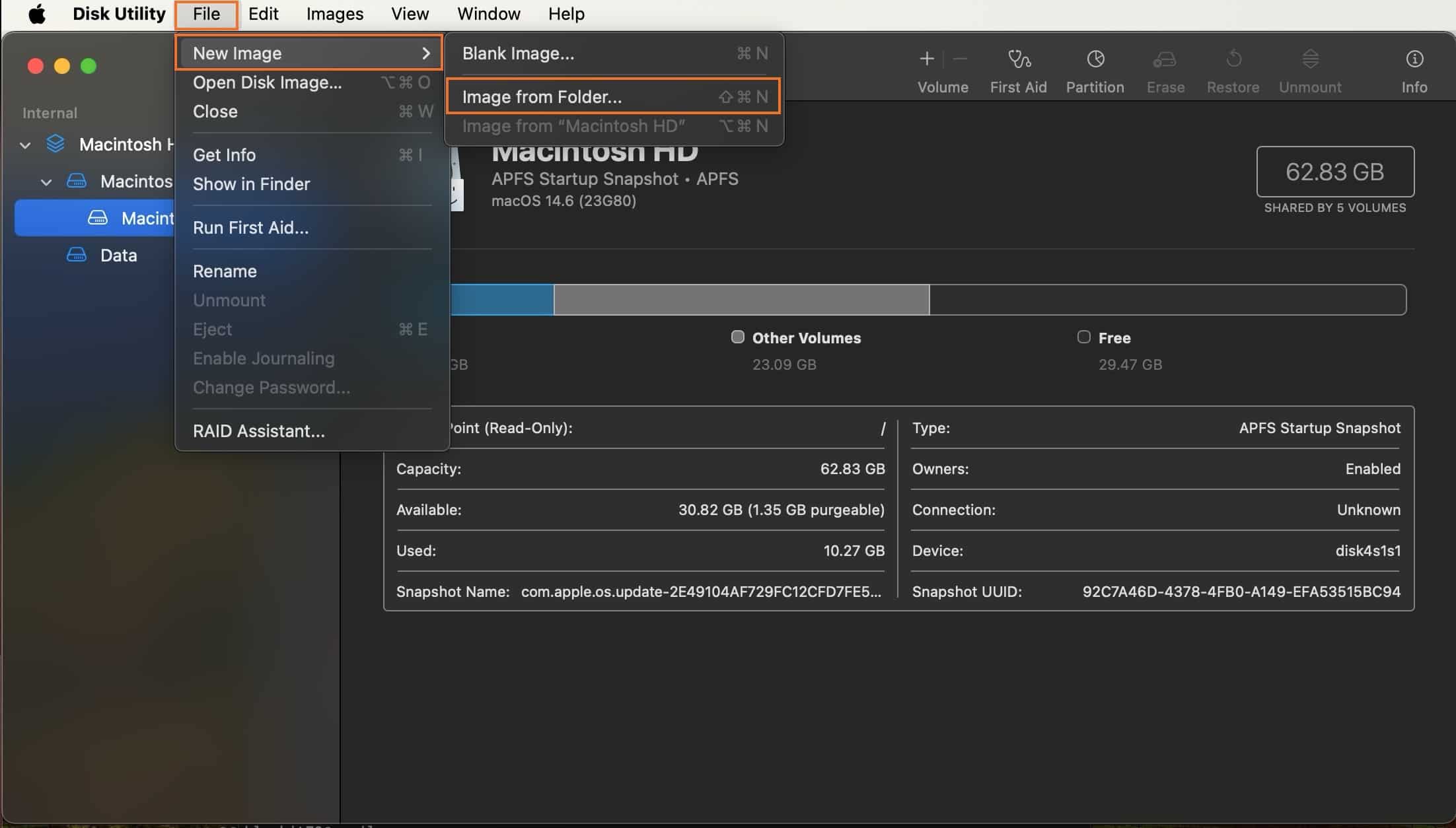1456x828 pixels.
Task: Select the highlighted snapshot drive icon in the sidebar
Action: [x=98, y=218]
